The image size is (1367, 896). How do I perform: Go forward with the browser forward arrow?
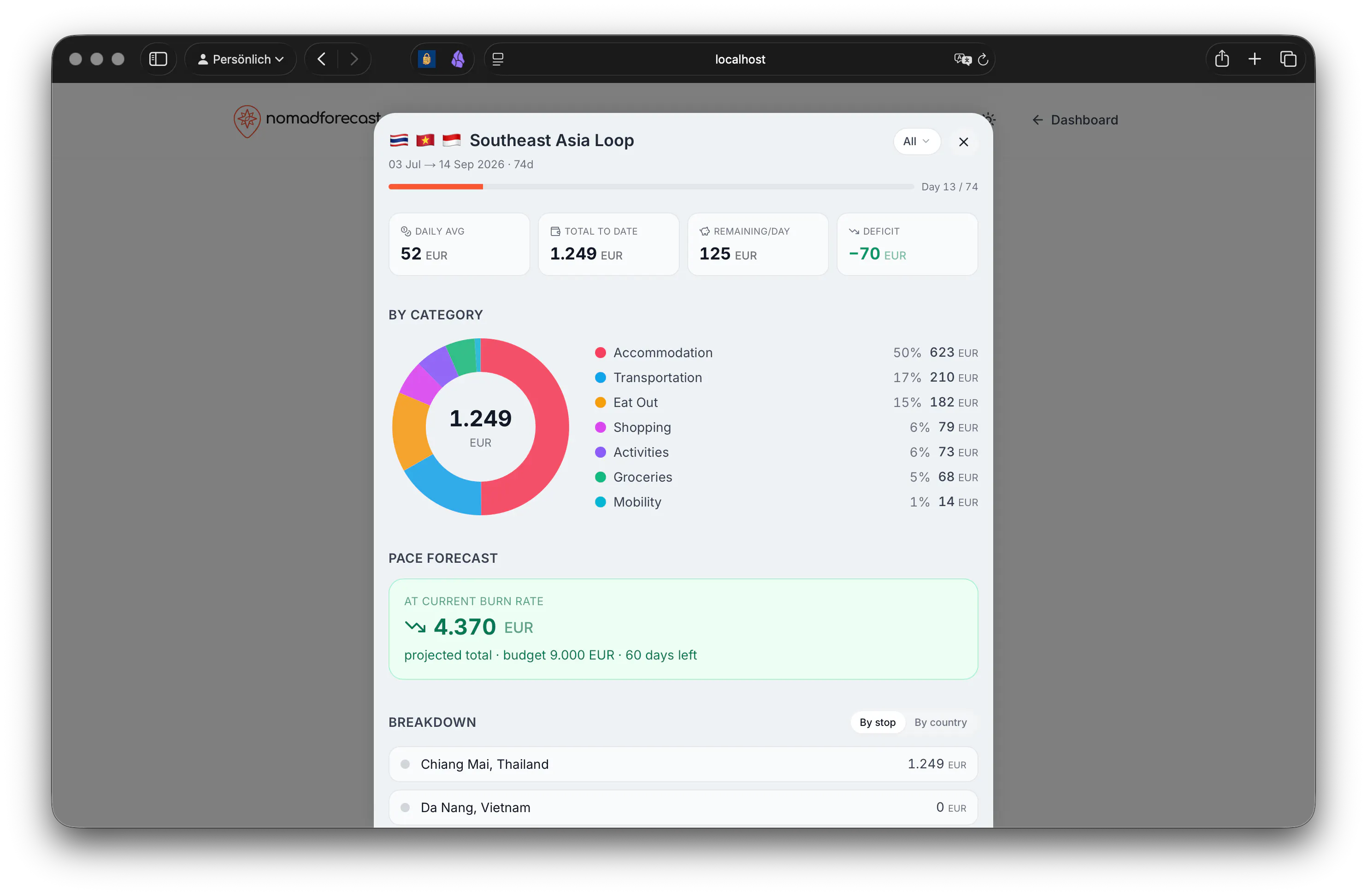(354, 59)
